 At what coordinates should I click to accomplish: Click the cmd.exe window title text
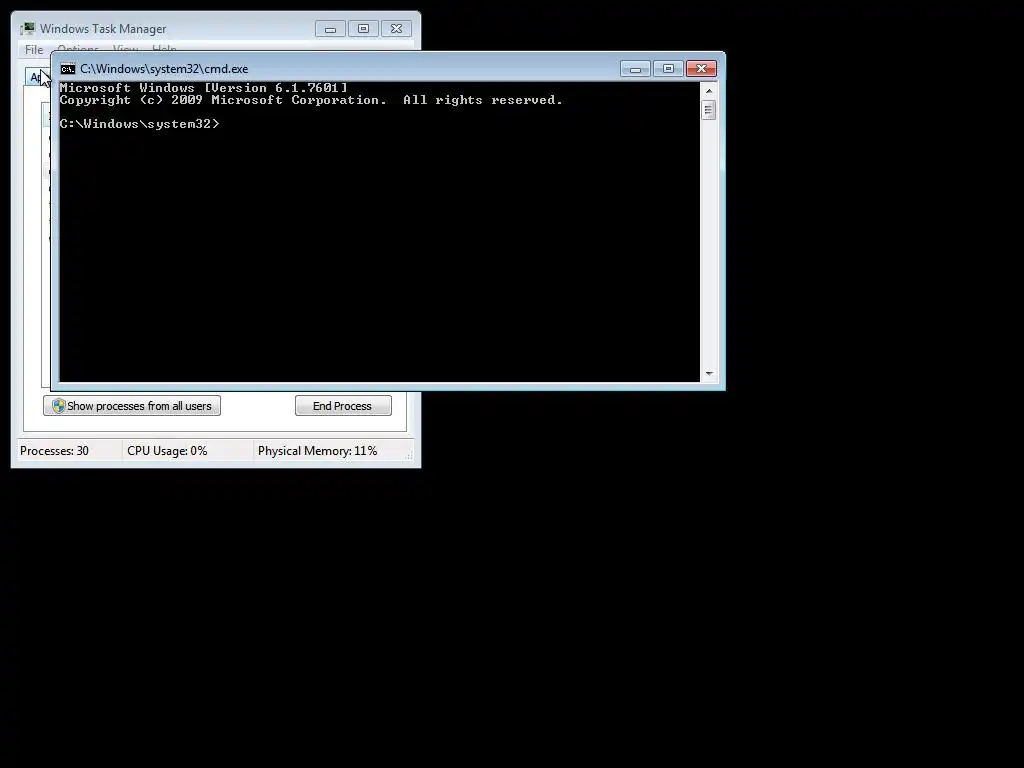tap(164, 69)
